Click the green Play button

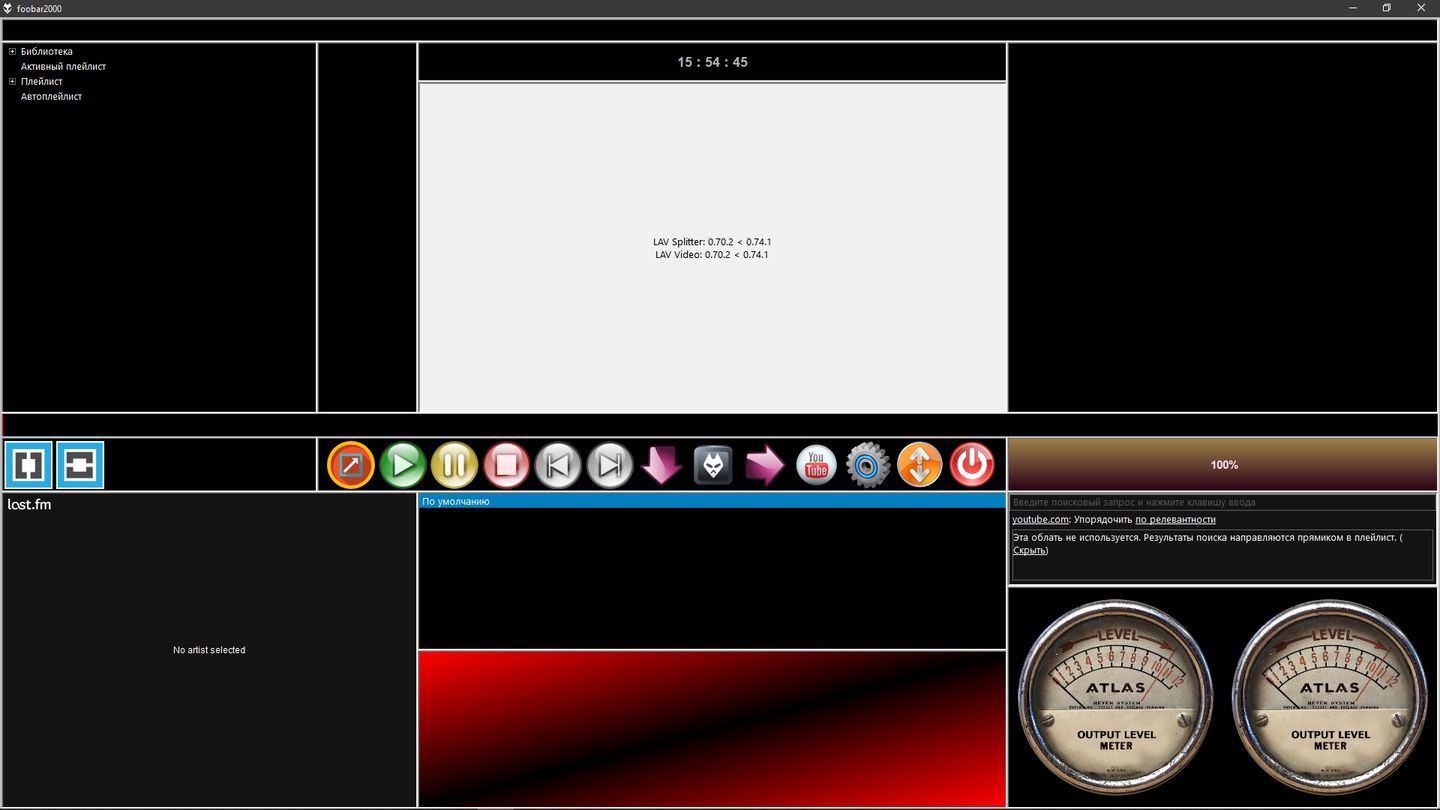403,465
